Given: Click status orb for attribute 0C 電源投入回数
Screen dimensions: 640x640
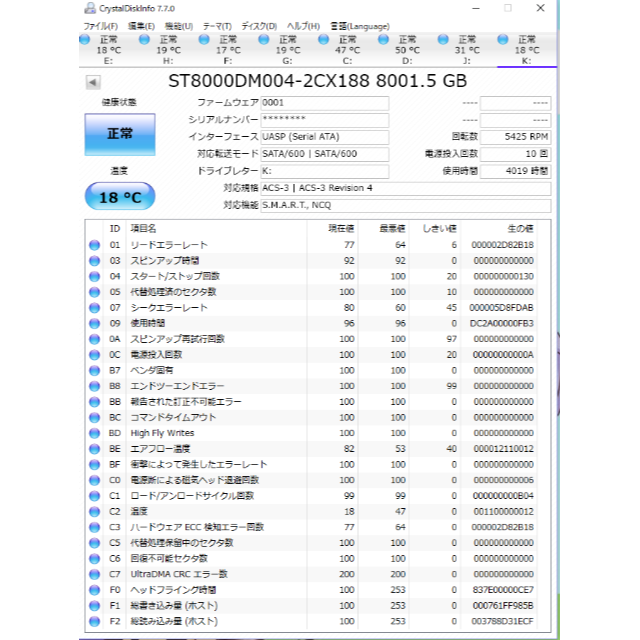Looking at the screenshot, I should coord(94,355).
